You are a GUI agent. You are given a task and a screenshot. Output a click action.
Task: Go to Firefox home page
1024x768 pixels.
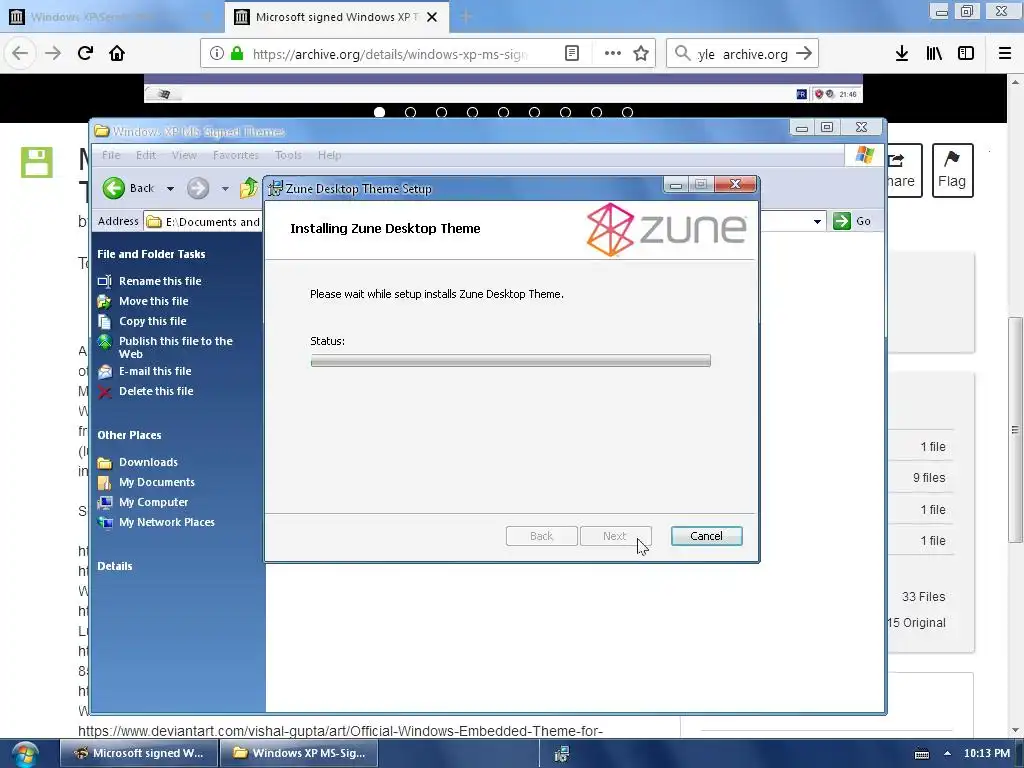[x=117, y=53]
